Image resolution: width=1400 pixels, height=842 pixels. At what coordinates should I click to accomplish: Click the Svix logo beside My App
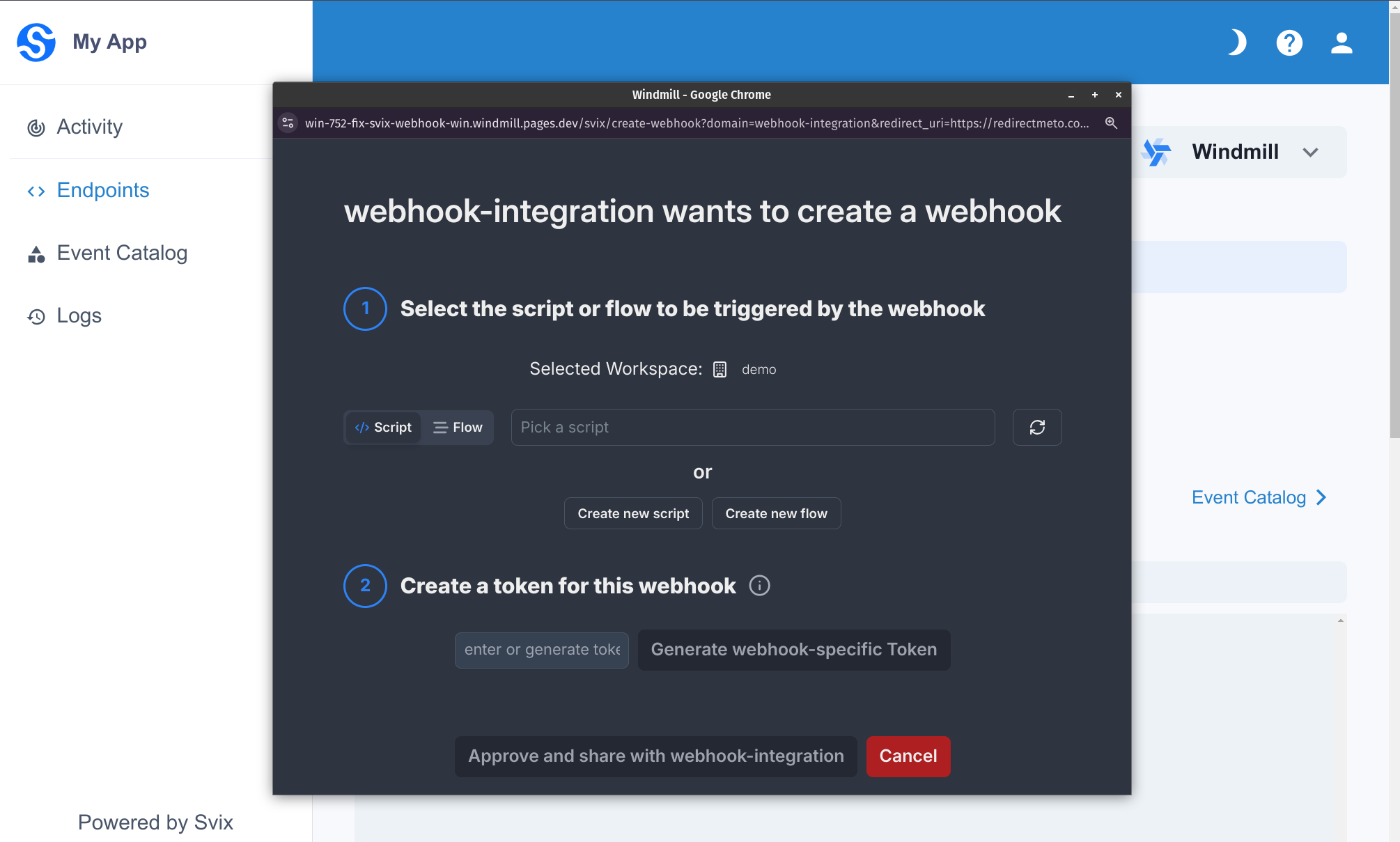[36, 42]
